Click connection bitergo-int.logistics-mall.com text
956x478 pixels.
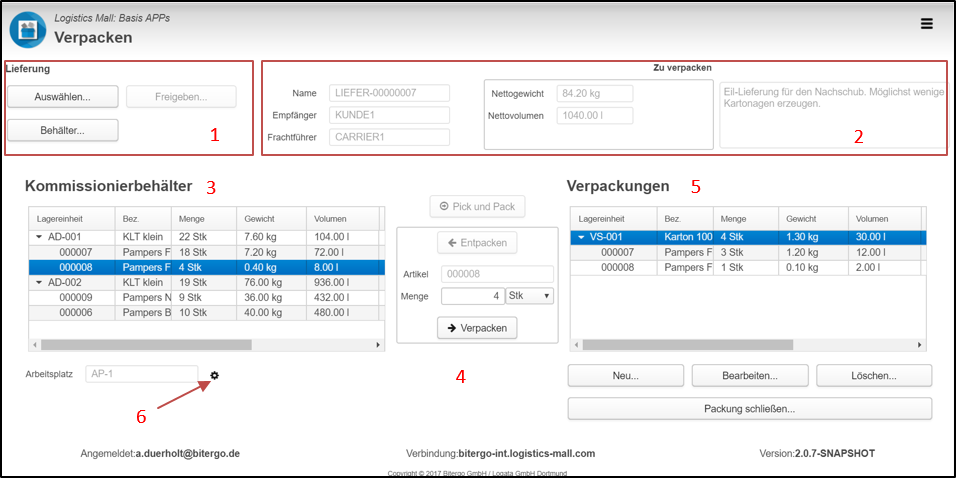coord(526,454)
